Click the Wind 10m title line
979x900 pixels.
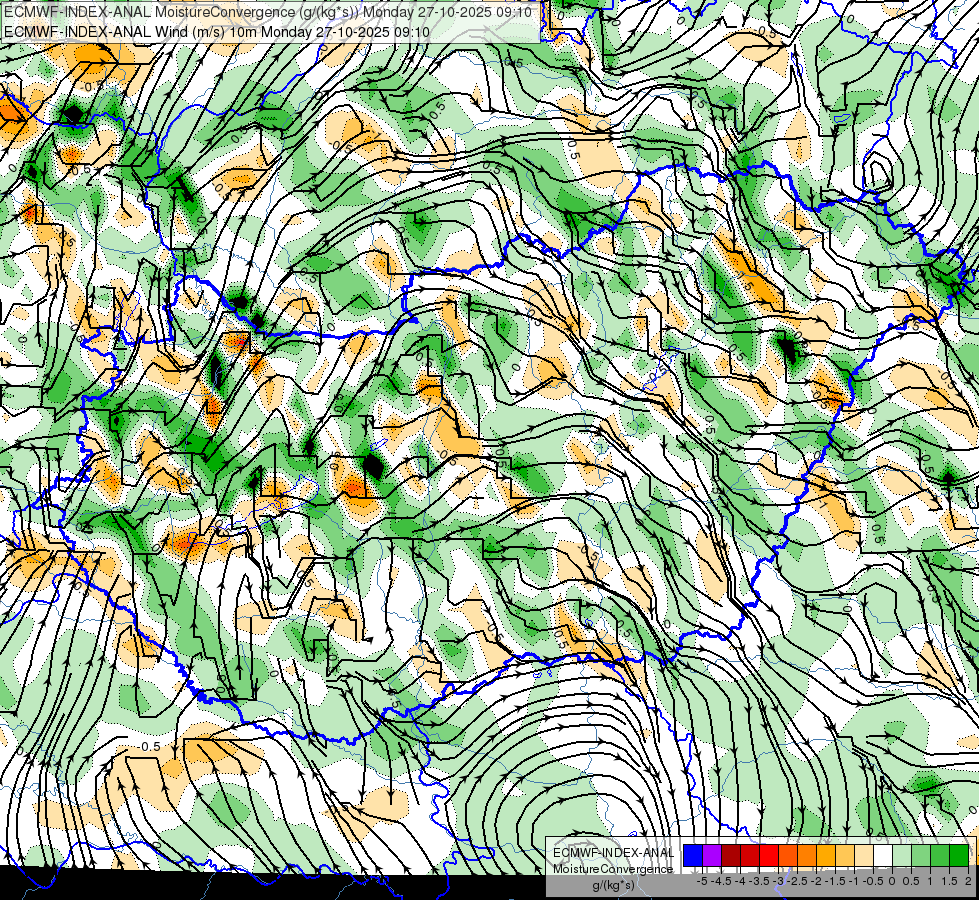217,31
